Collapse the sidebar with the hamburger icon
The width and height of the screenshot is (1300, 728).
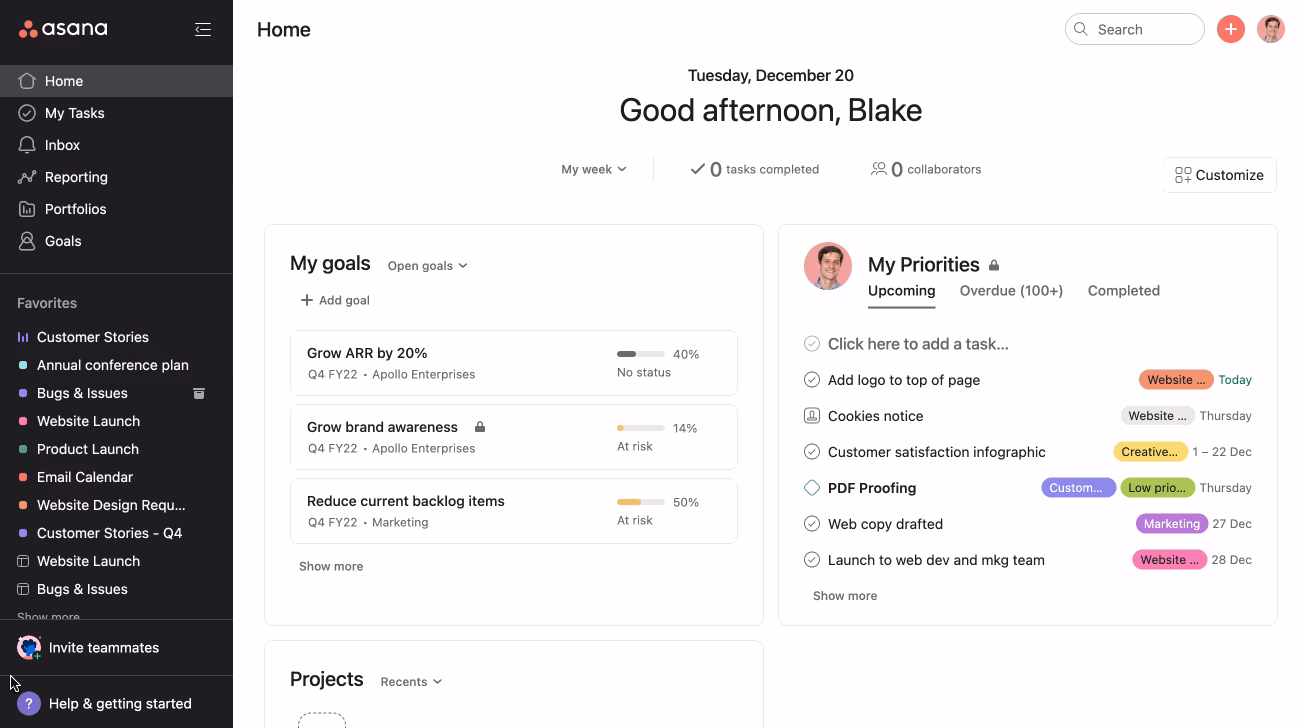point(203,29)
